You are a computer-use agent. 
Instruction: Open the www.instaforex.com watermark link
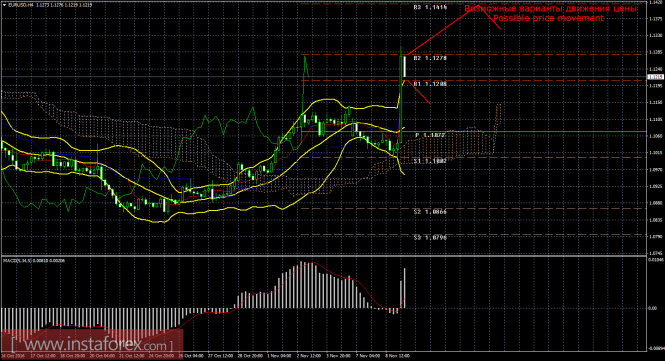tap(92, 344)
